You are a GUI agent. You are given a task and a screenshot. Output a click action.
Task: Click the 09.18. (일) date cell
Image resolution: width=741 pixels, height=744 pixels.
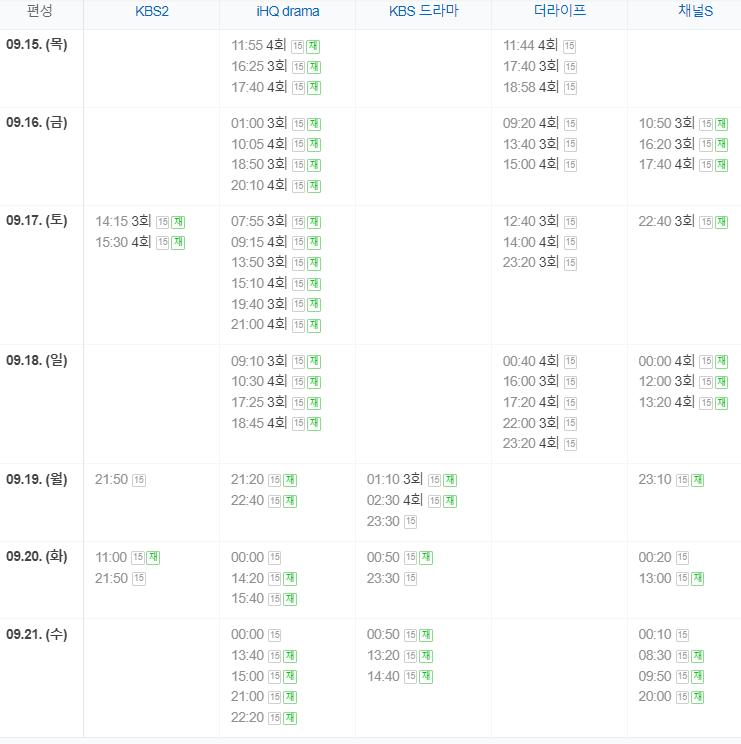tap(37, 361)
